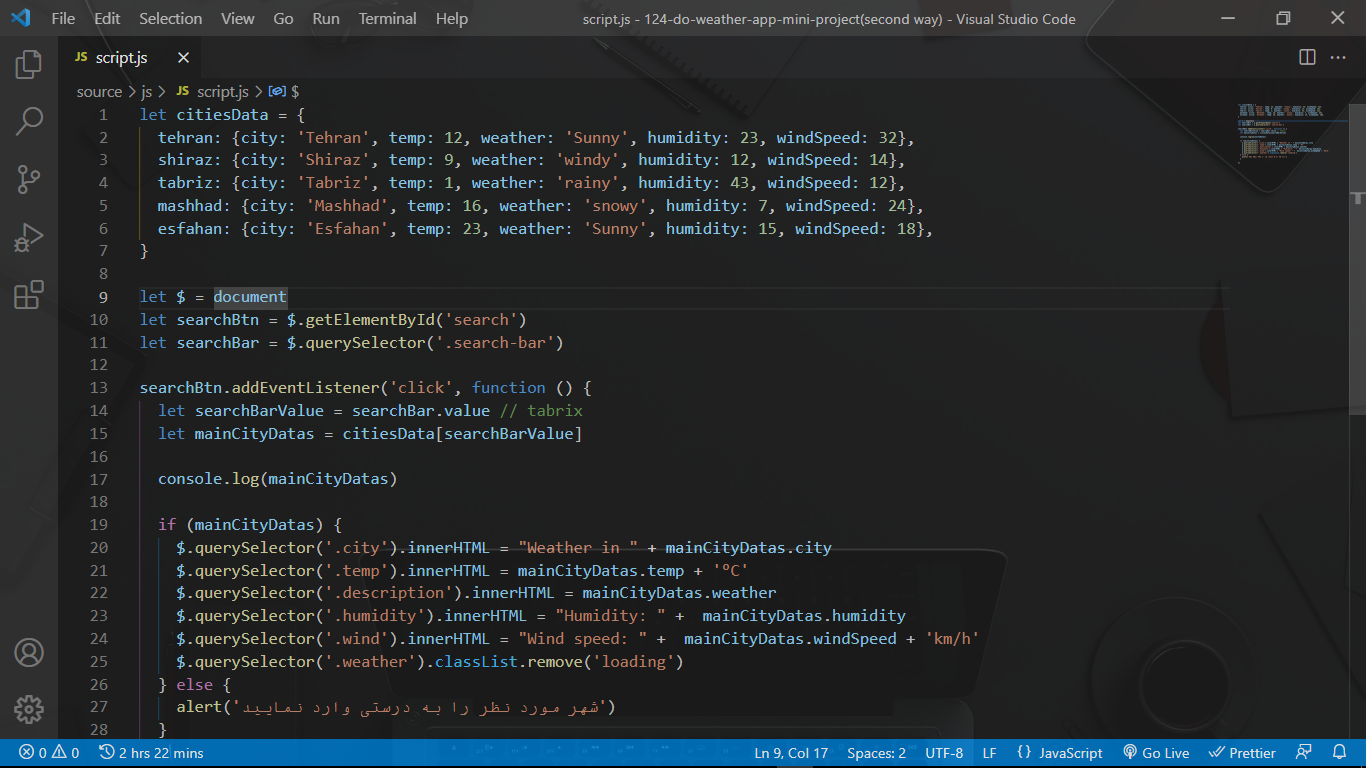1366x768 pixels.
Task: Click errors and warnings status indicator
Action: point(49,753)
